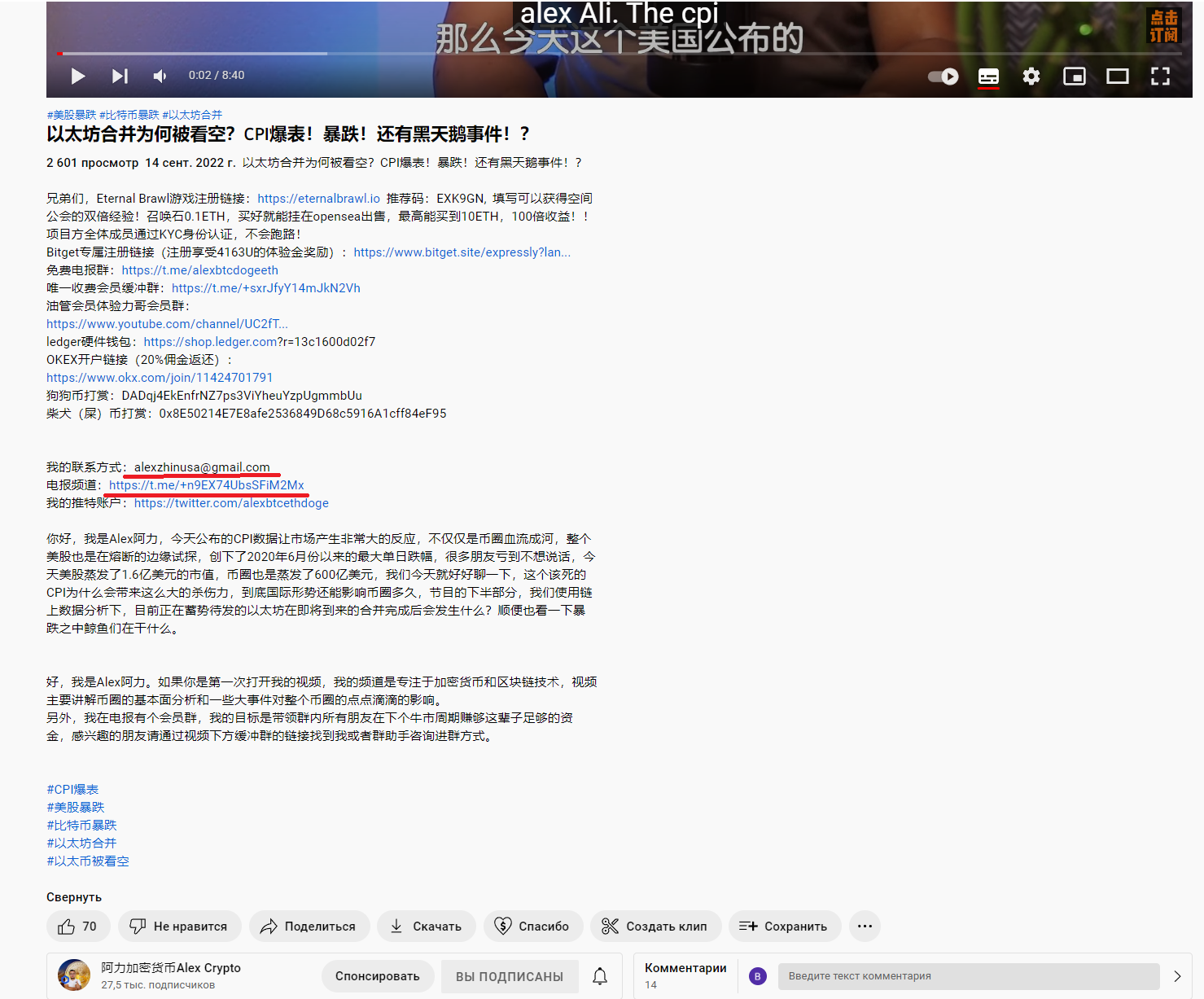1204x999 pixels.
Task: Share the video via Поделиться
Action: [x=309, y=927]
